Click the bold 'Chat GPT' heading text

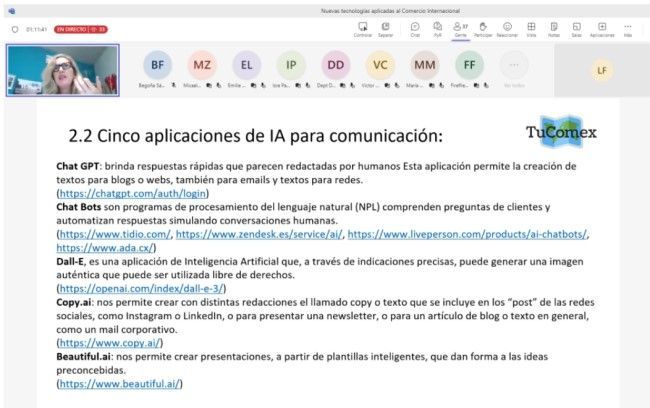click(x=78, y=166)
